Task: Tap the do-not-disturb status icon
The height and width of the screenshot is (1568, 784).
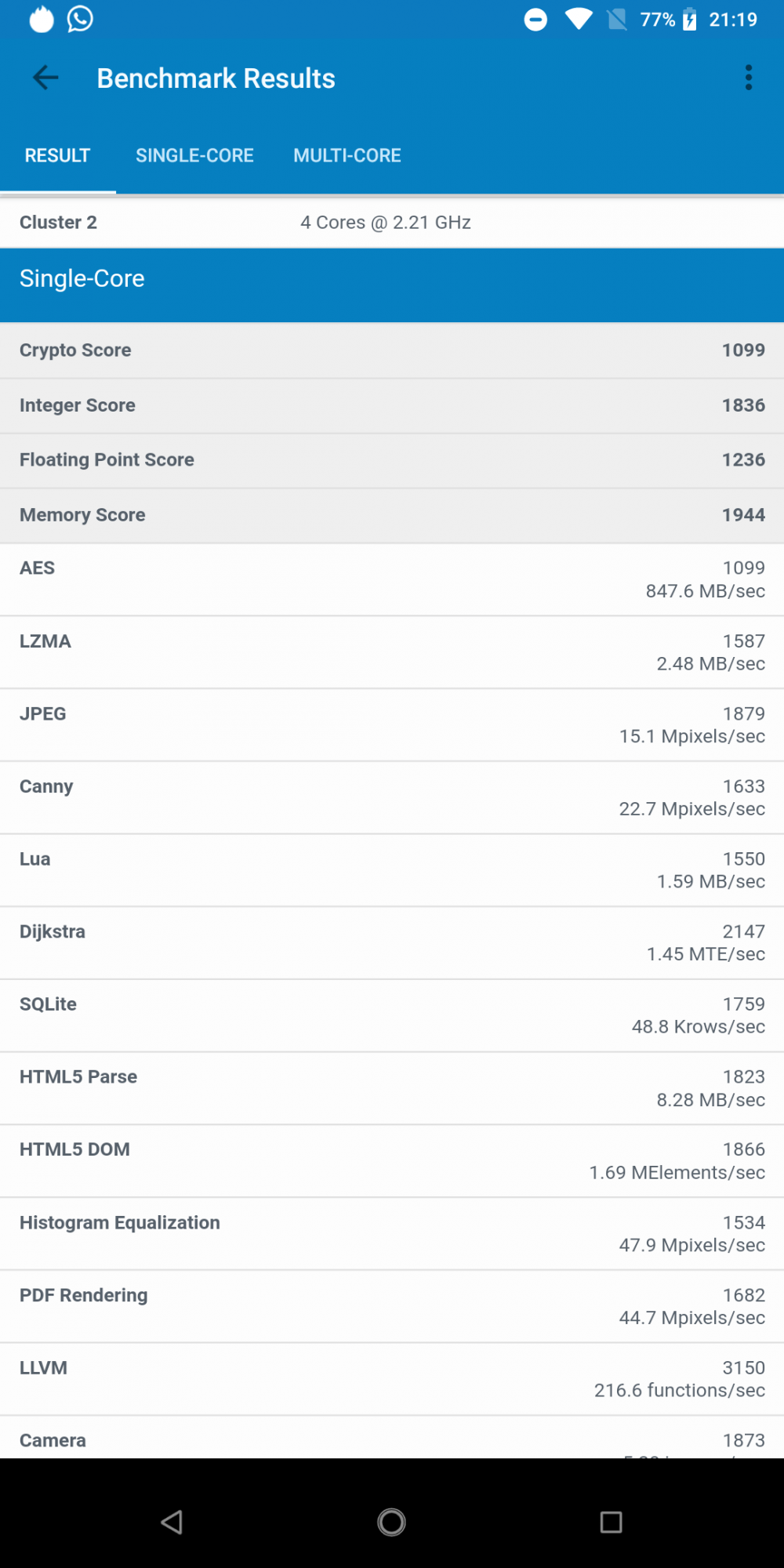Action: [535, 20]
